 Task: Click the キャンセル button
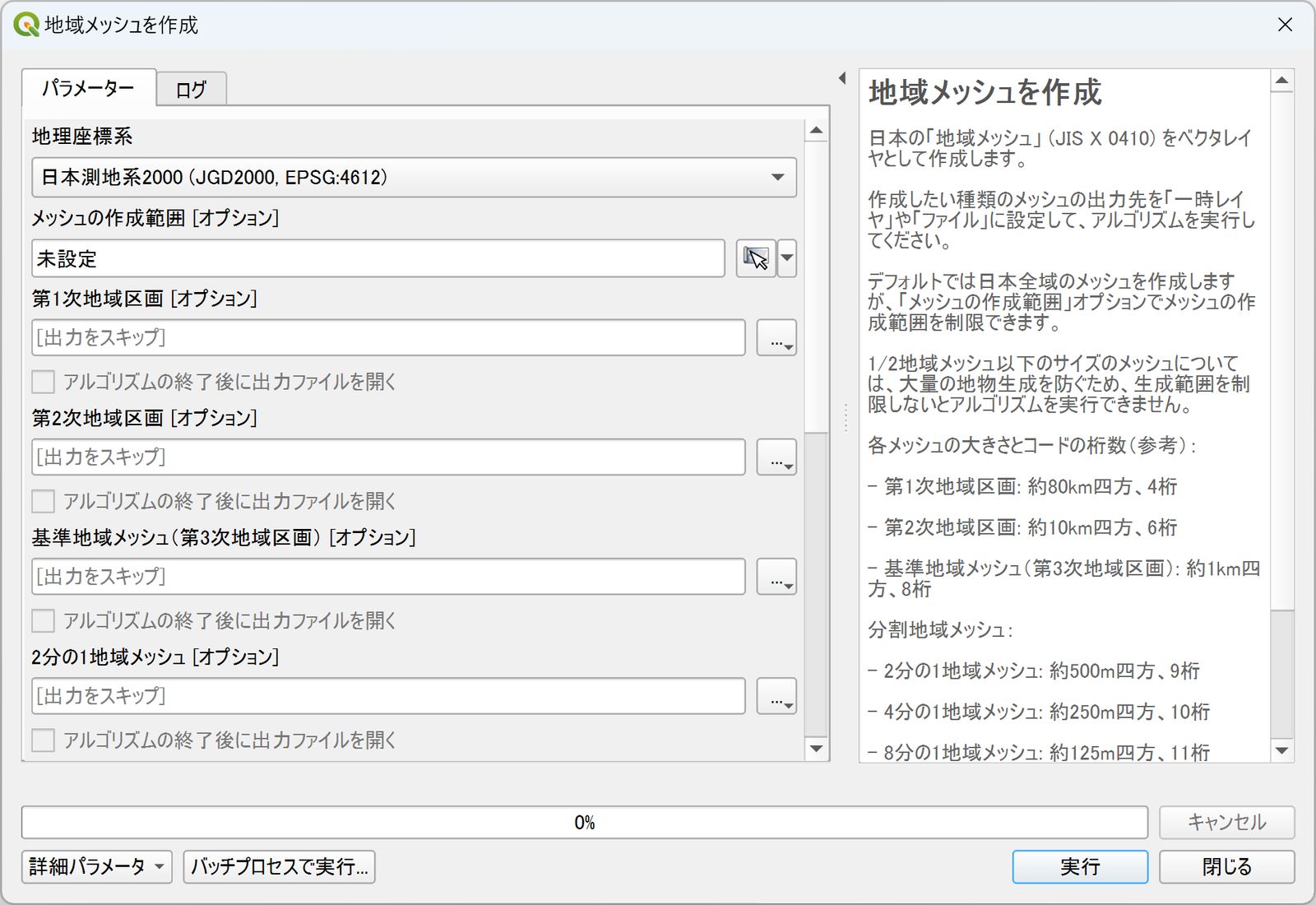tap(1226, 822)
